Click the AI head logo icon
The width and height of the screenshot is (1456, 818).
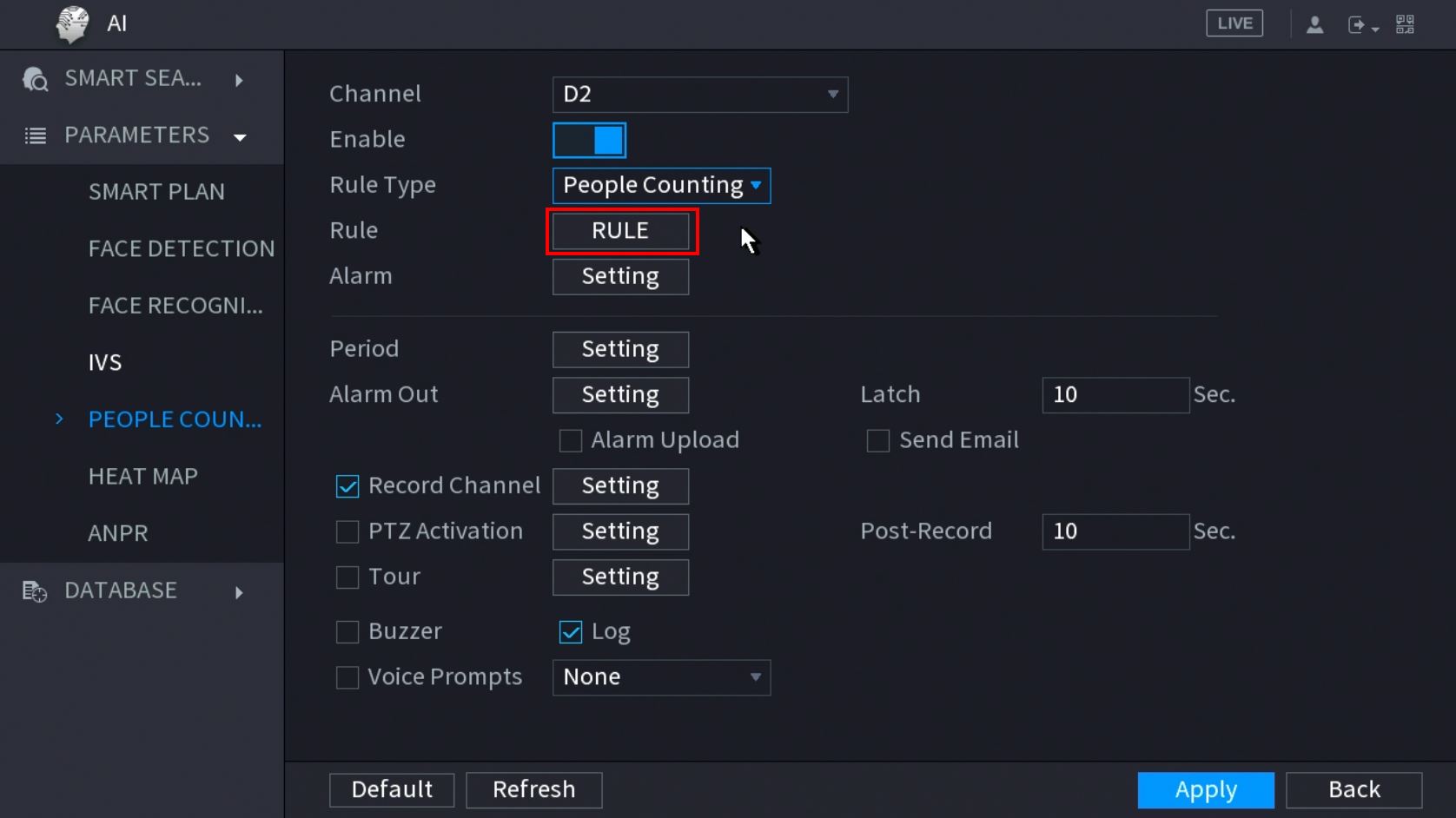(x=72, y=23)
